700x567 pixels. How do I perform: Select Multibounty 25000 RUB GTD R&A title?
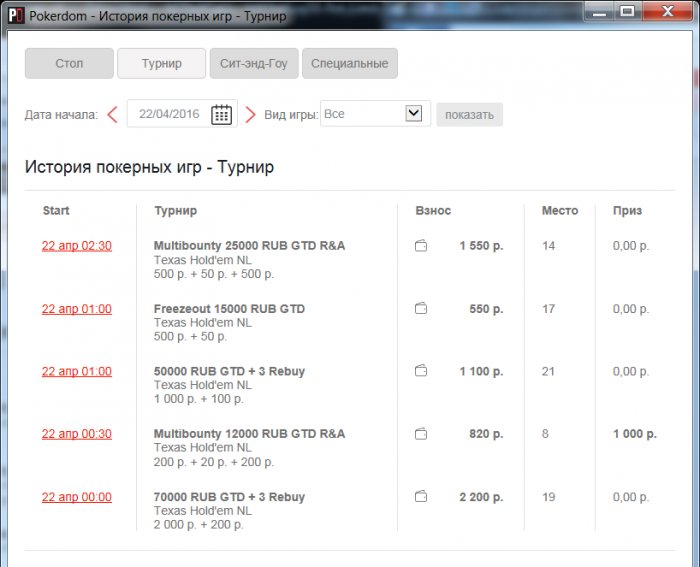249,246
